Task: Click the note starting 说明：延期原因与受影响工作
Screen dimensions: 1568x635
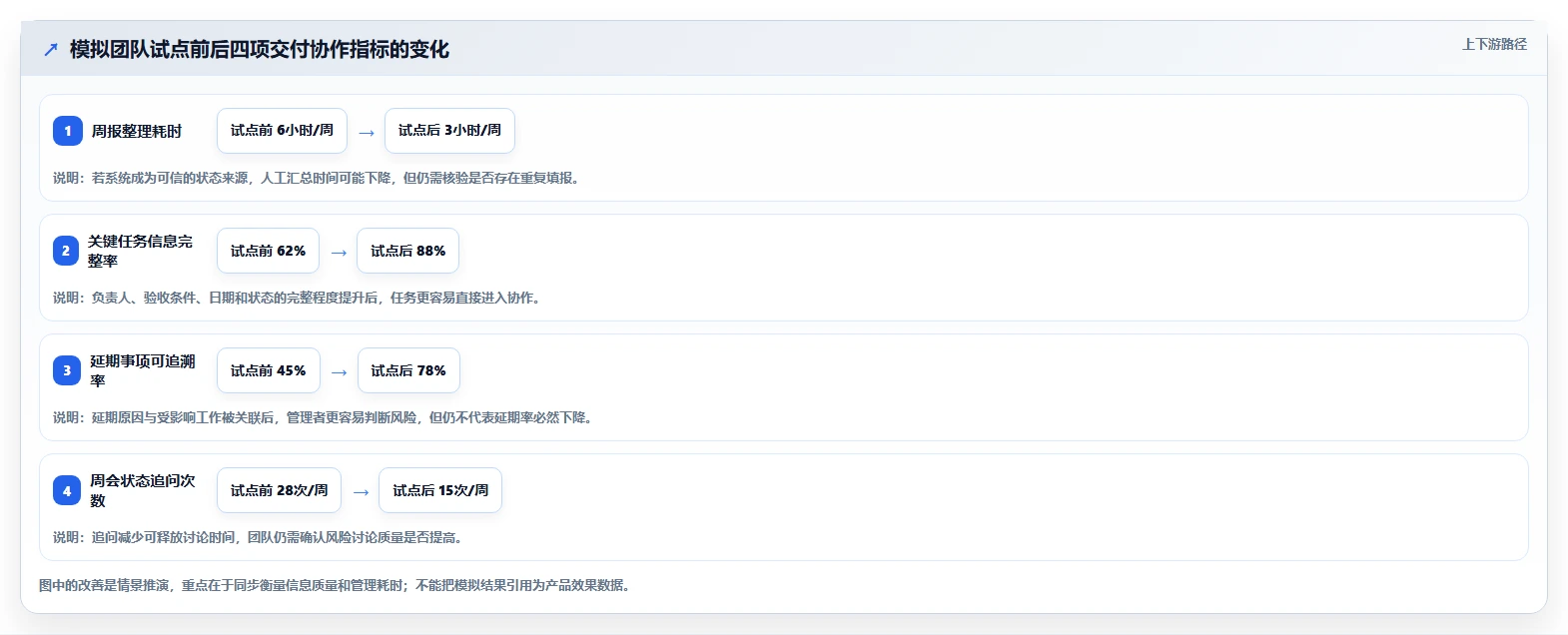Action: [325, 417]
